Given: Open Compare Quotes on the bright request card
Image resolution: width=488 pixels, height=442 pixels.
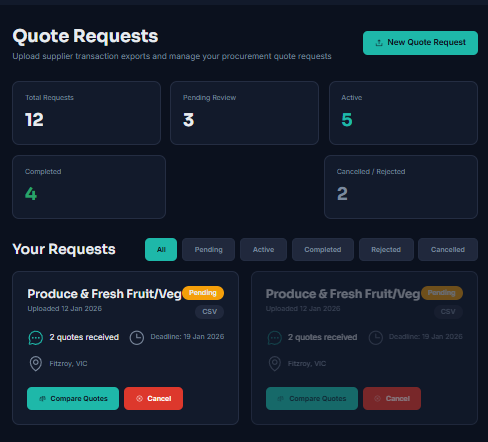Looking at the screenshot, I should [73, 398].
